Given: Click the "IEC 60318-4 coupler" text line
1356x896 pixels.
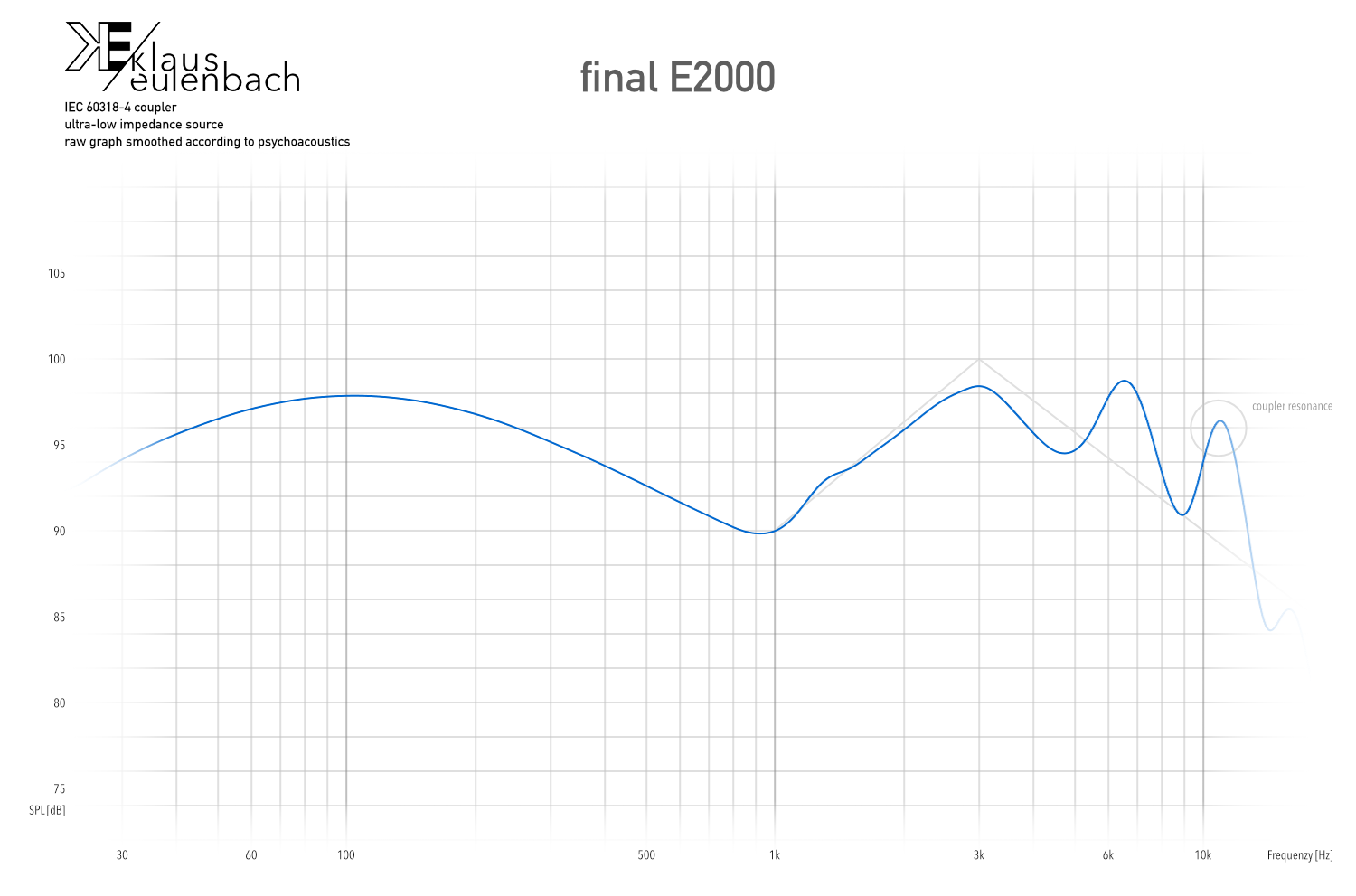Looking at the screenshot, I should (120, 108).
